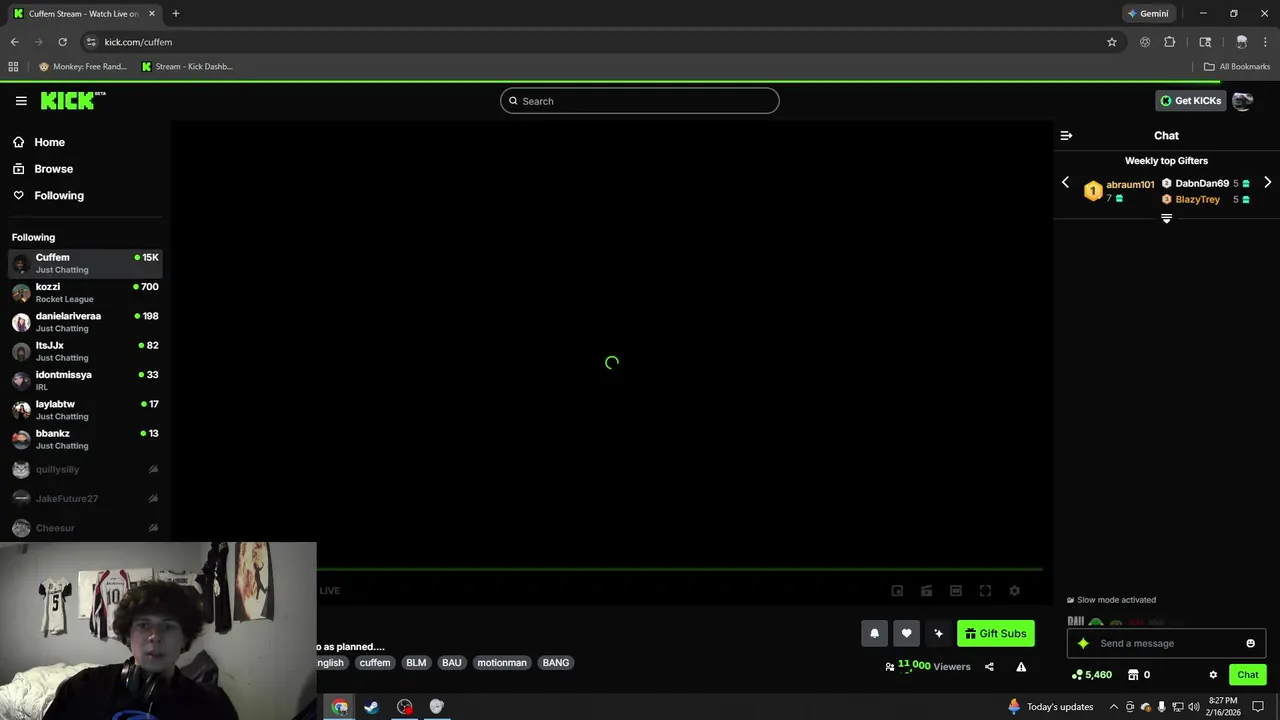
Task: Open channel points 5,460 balance
Action: pyautogui.click(x=1091, y=675)
